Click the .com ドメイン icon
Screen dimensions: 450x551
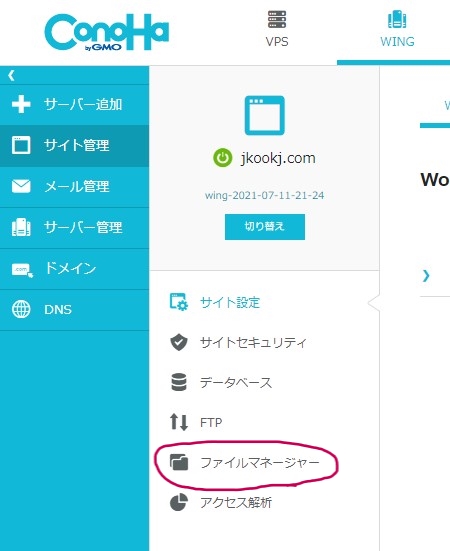(22, 270)
